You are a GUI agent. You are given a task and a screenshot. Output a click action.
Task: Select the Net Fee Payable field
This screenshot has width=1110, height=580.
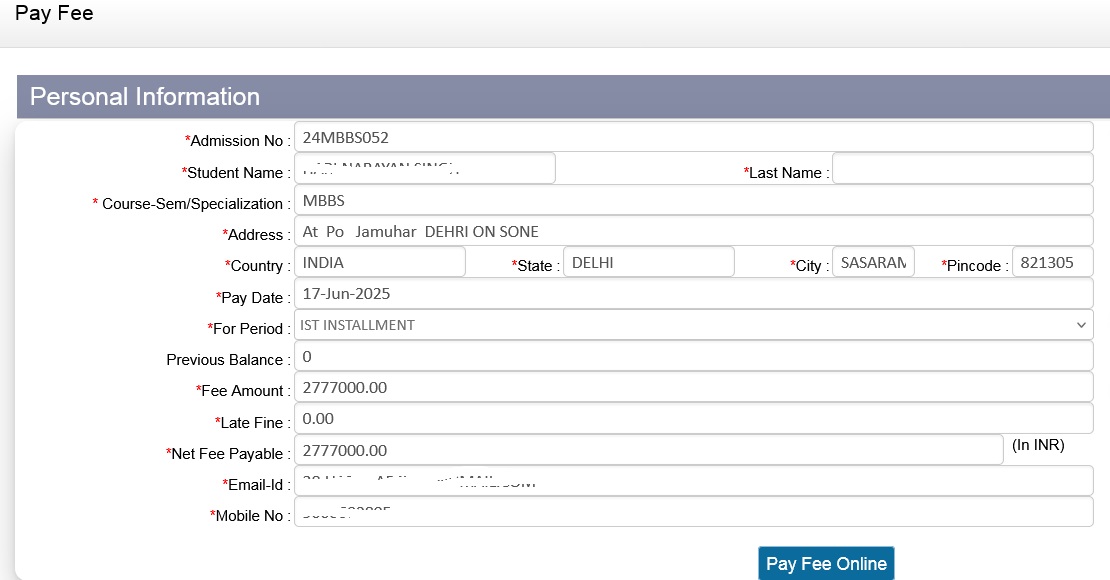click(648, 451)
